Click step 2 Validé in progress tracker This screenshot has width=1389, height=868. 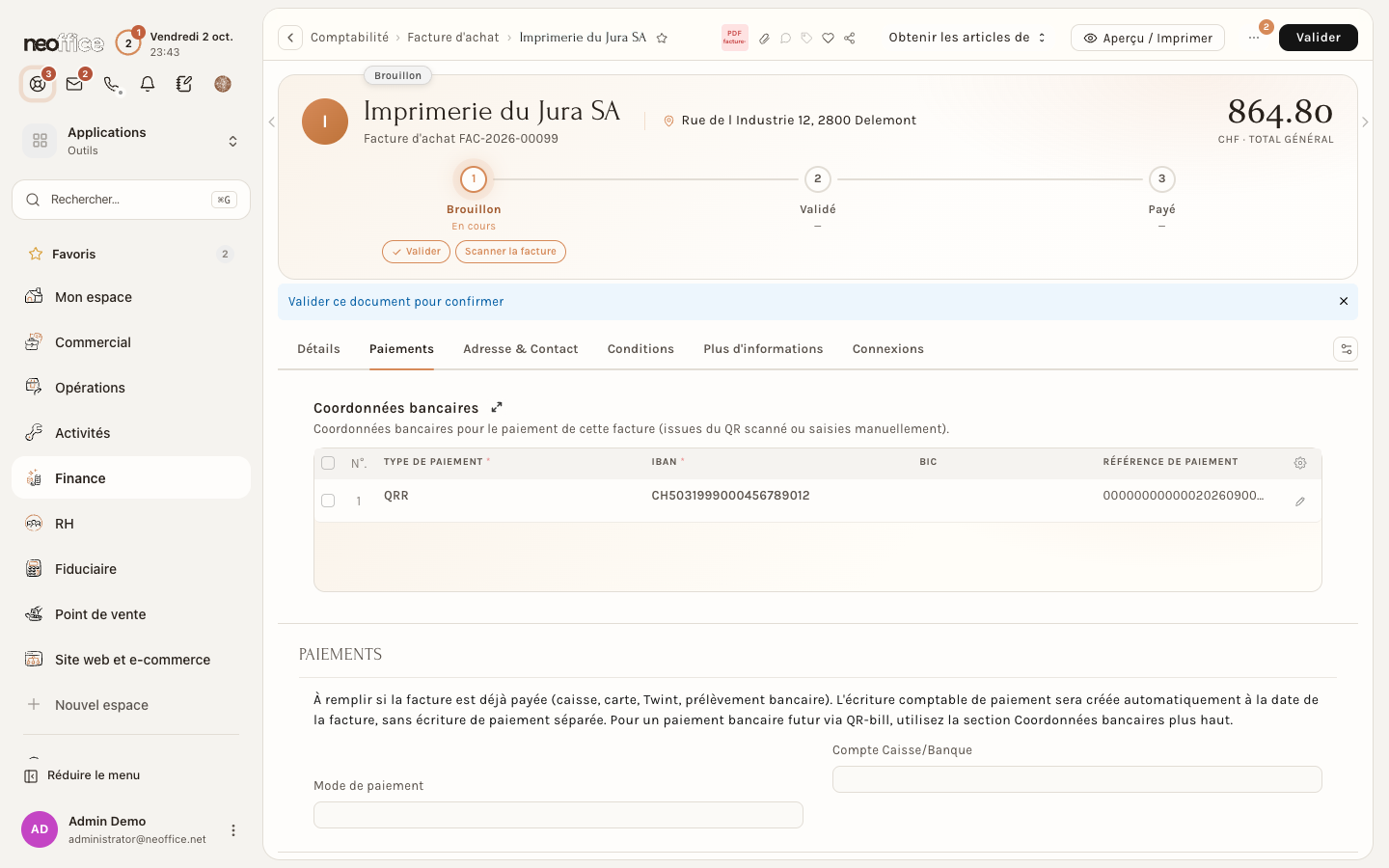coord(818,179)
